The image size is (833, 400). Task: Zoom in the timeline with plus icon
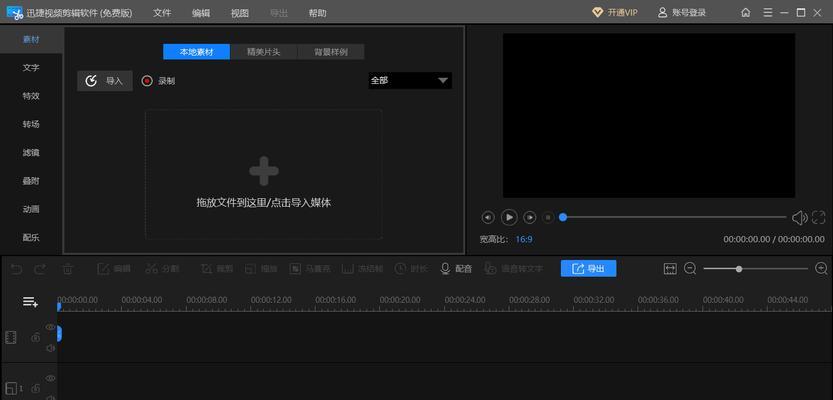(x=821, y=269)
